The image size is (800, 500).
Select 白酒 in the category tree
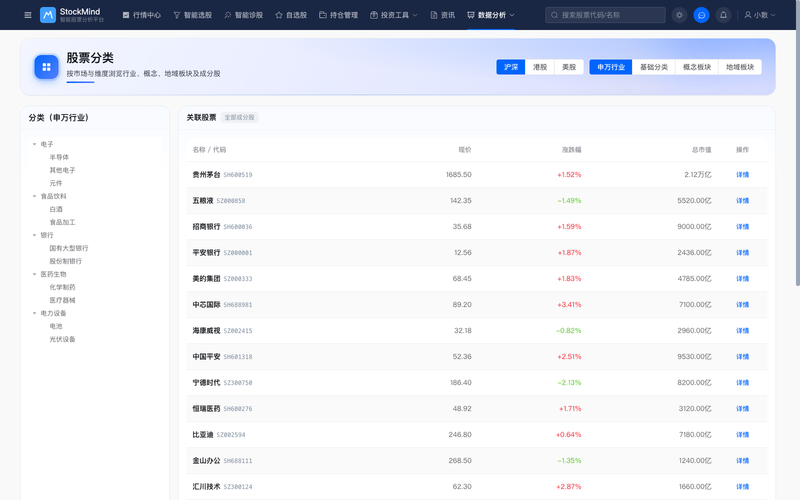(56, 209)
